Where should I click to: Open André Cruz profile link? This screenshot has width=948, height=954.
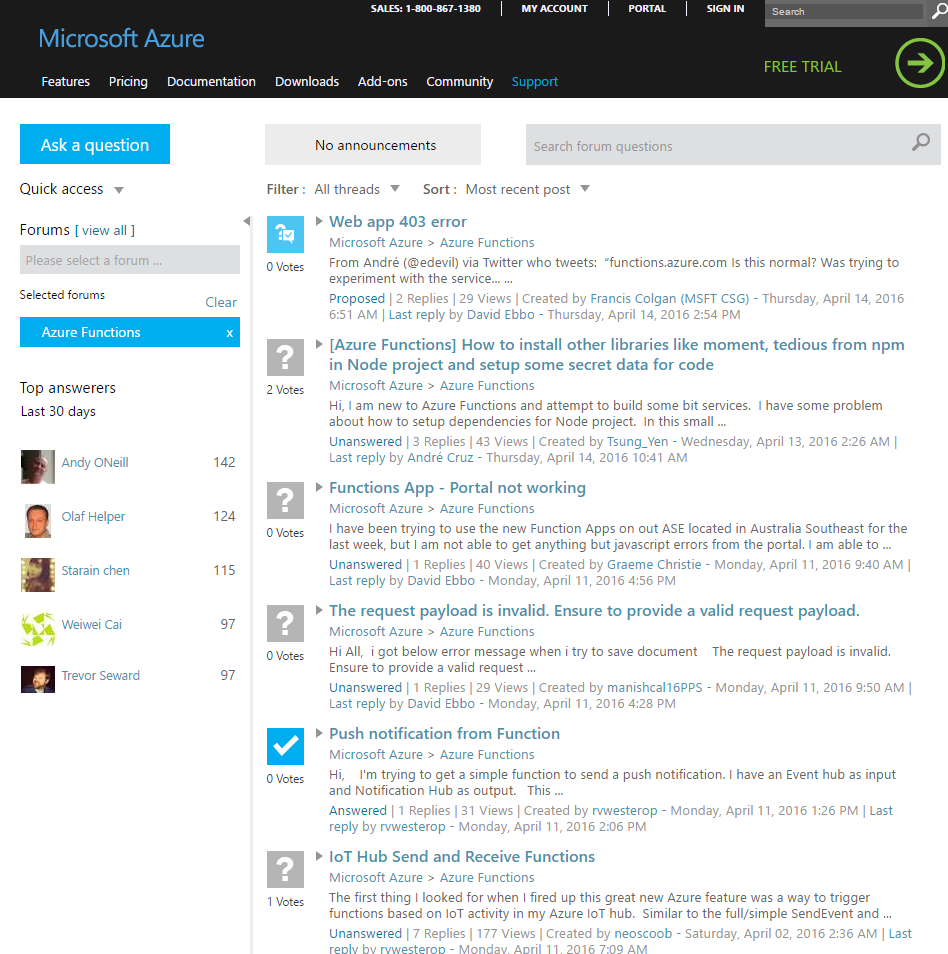pos(440,458)
